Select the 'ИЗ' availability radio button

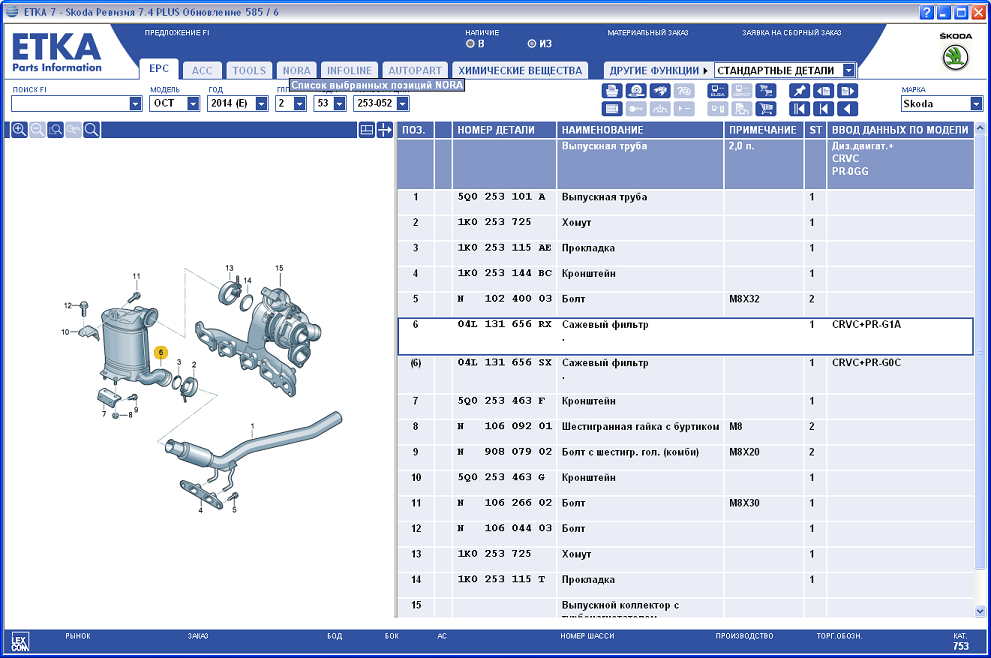[x=532, y=44]
